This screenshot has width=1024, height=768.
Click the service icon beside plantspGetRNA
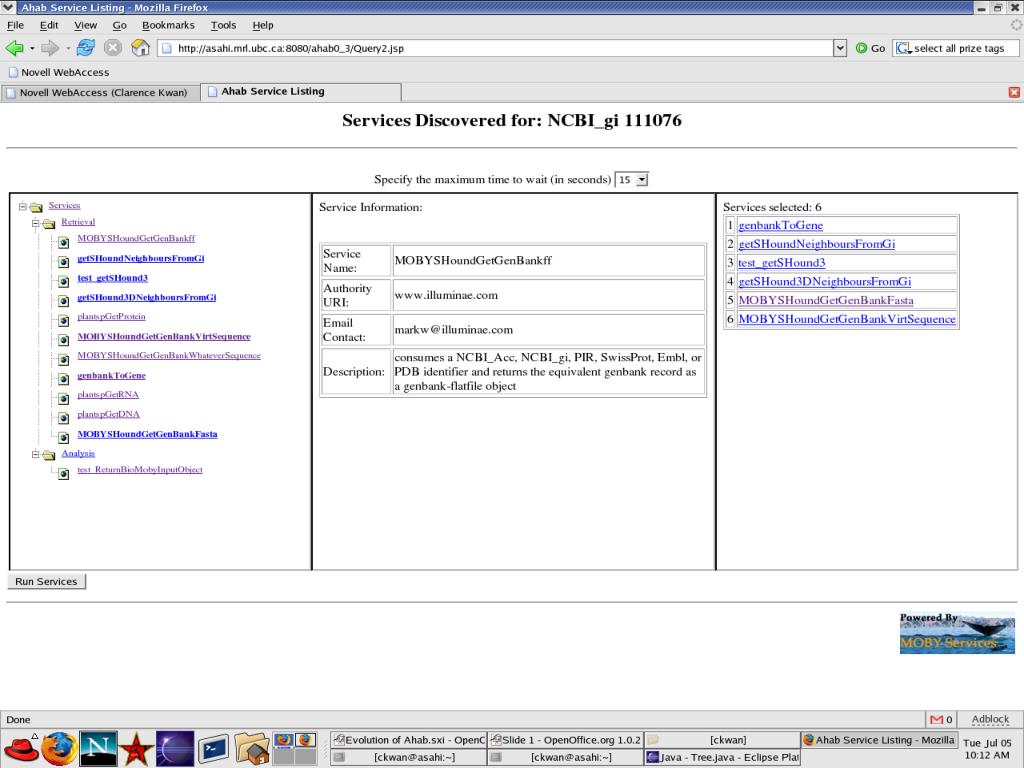[x=63, y=398]
